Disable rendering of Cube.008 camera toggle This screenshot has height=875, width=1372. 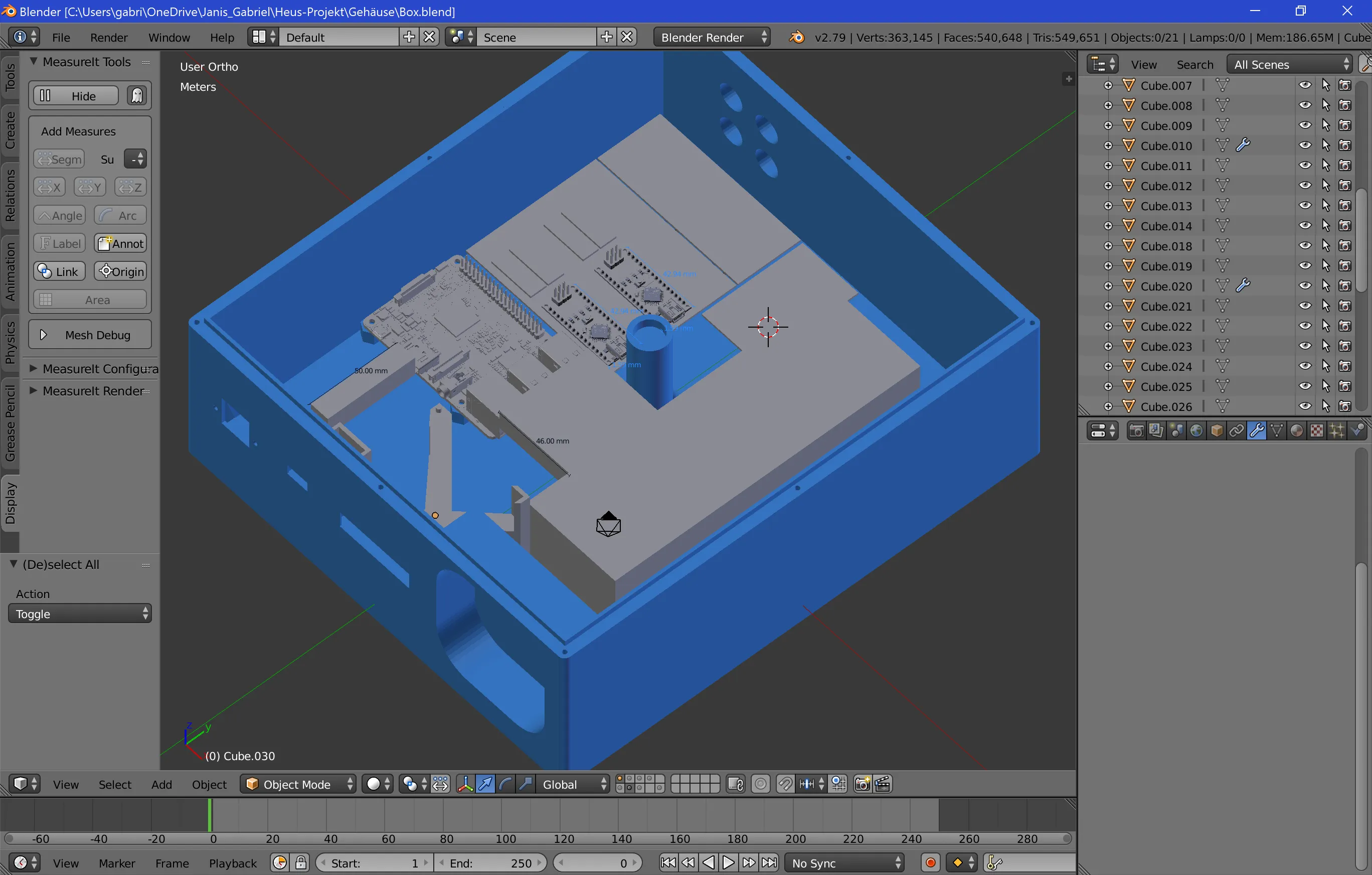(x=1345, y=105)
